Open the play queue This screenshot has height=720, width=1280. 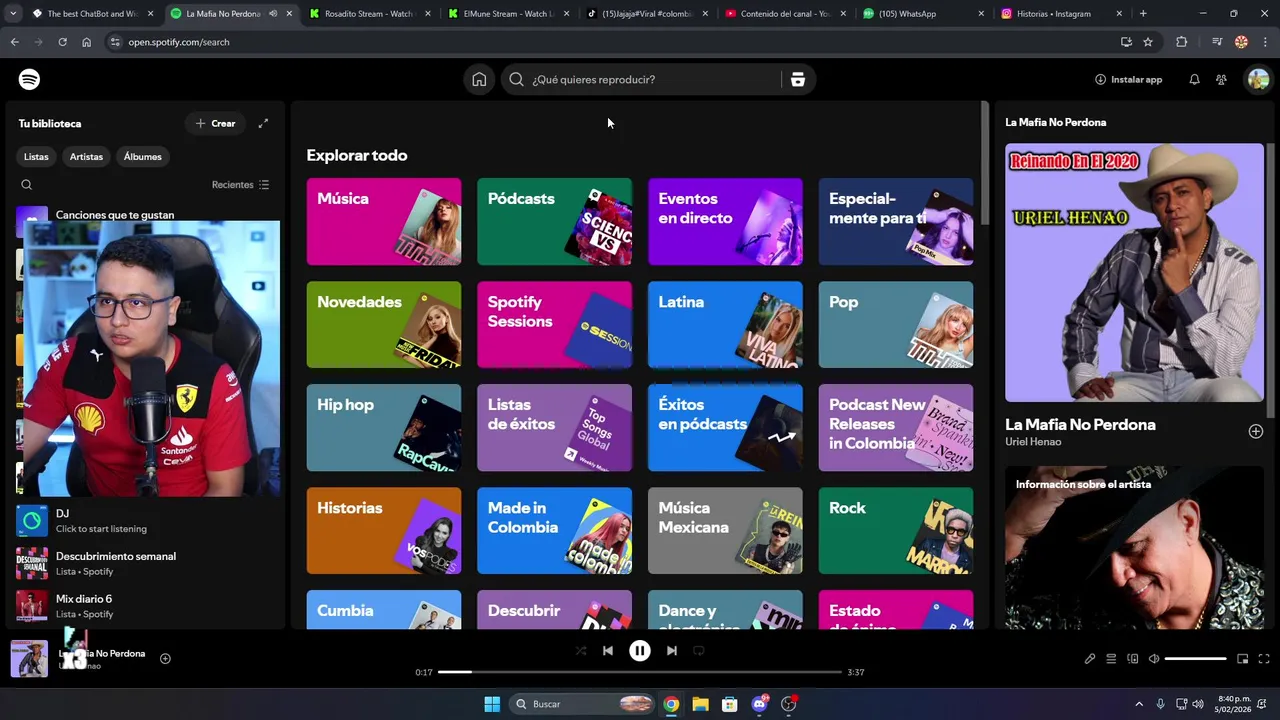[x=1111, y=659]
